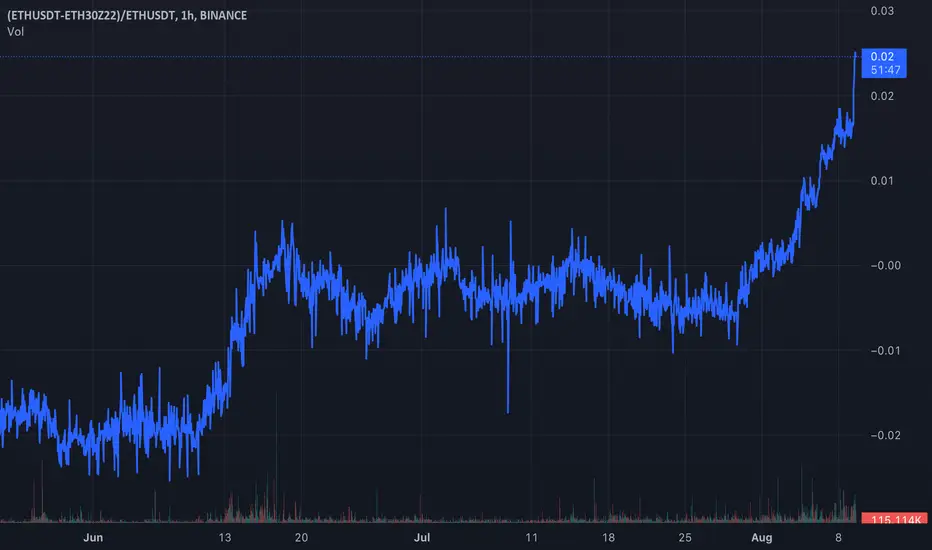This screenshot has width=932, height=550.
Task: Click the Jul date label on time axis
Action: pyautogui.click(x=422, y=538)
